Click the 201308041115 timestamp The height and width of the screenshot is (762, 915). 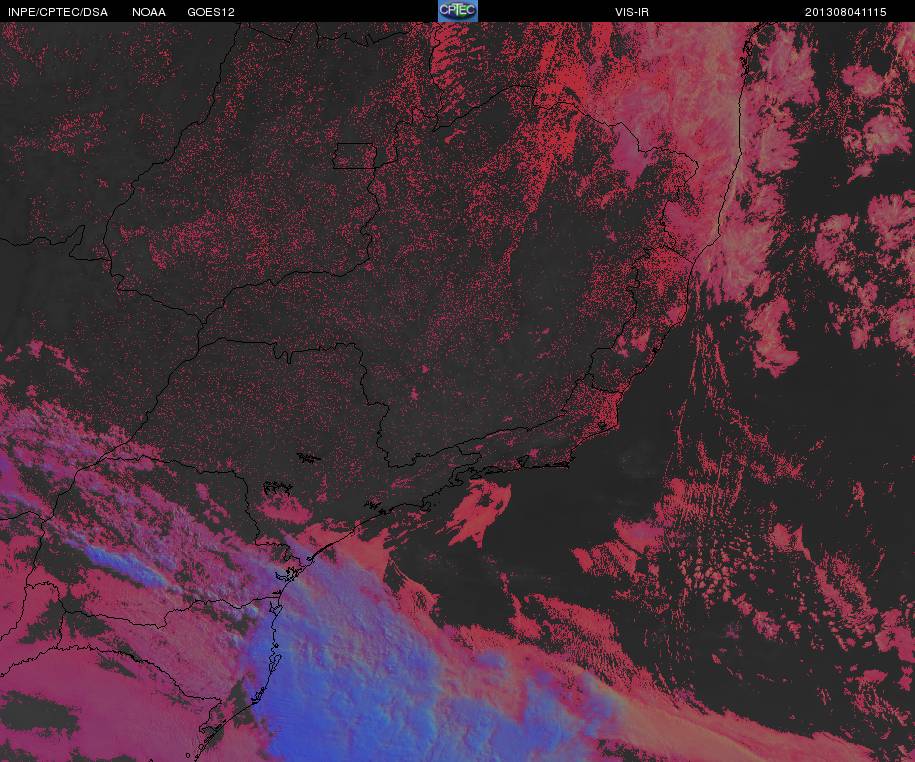[x=846, y=12]
